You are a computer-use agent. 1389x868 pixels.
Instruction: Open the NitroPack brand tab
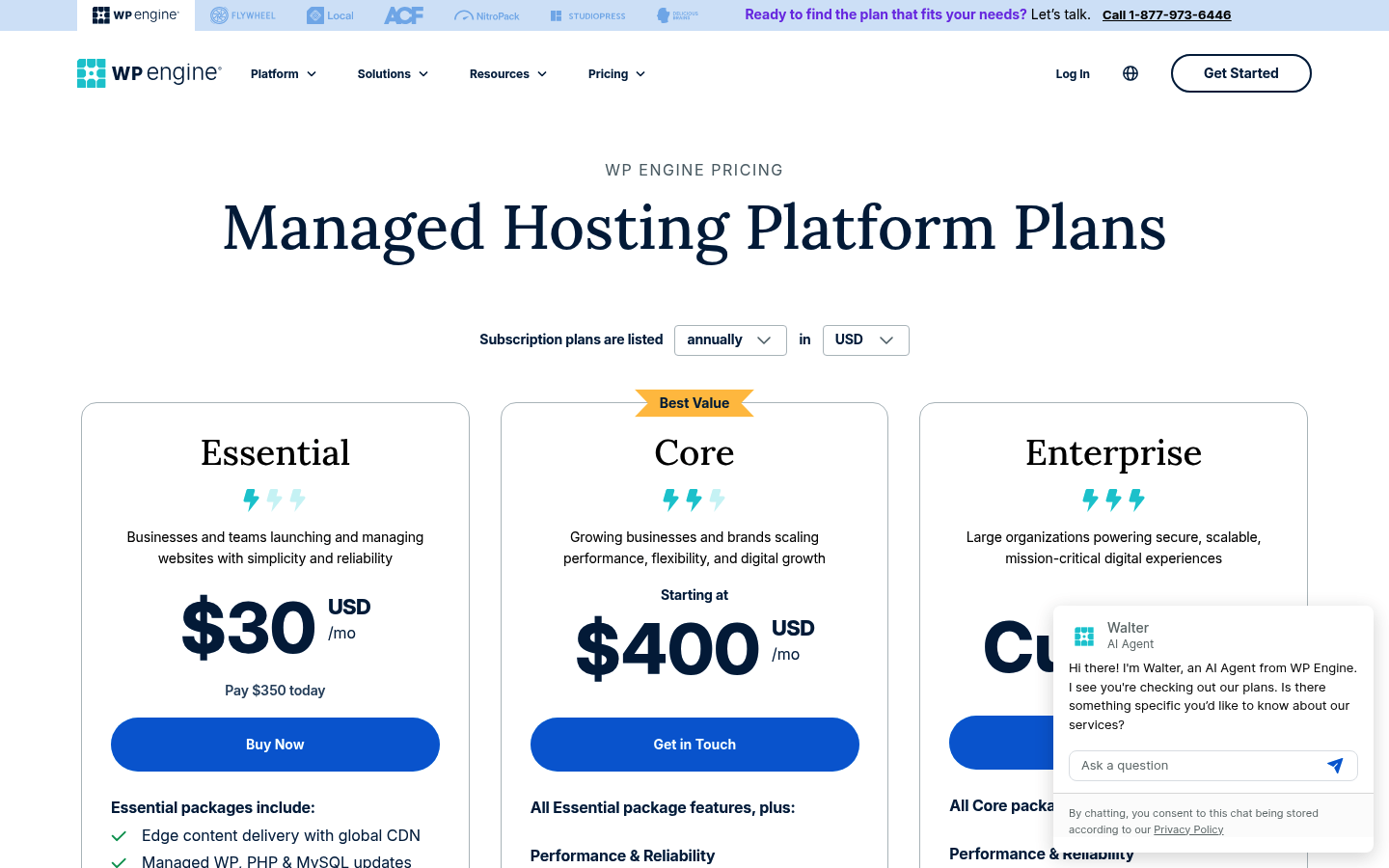[x=487, y=15]
